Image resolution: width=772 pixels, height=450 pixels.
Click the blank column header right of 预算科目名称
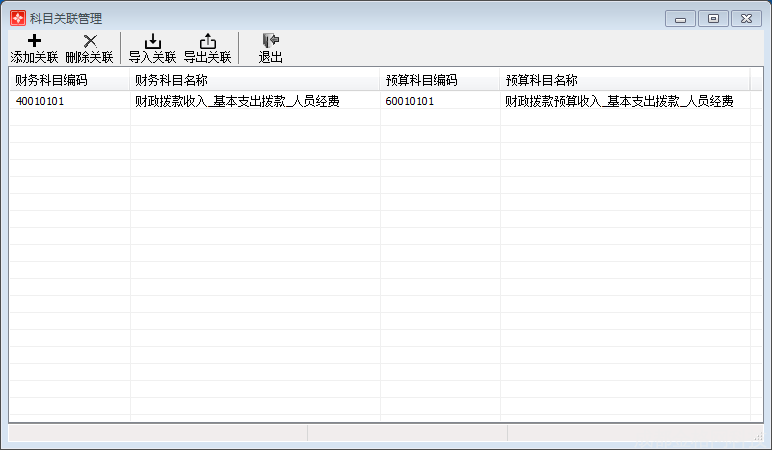click(x=756, y=80)
